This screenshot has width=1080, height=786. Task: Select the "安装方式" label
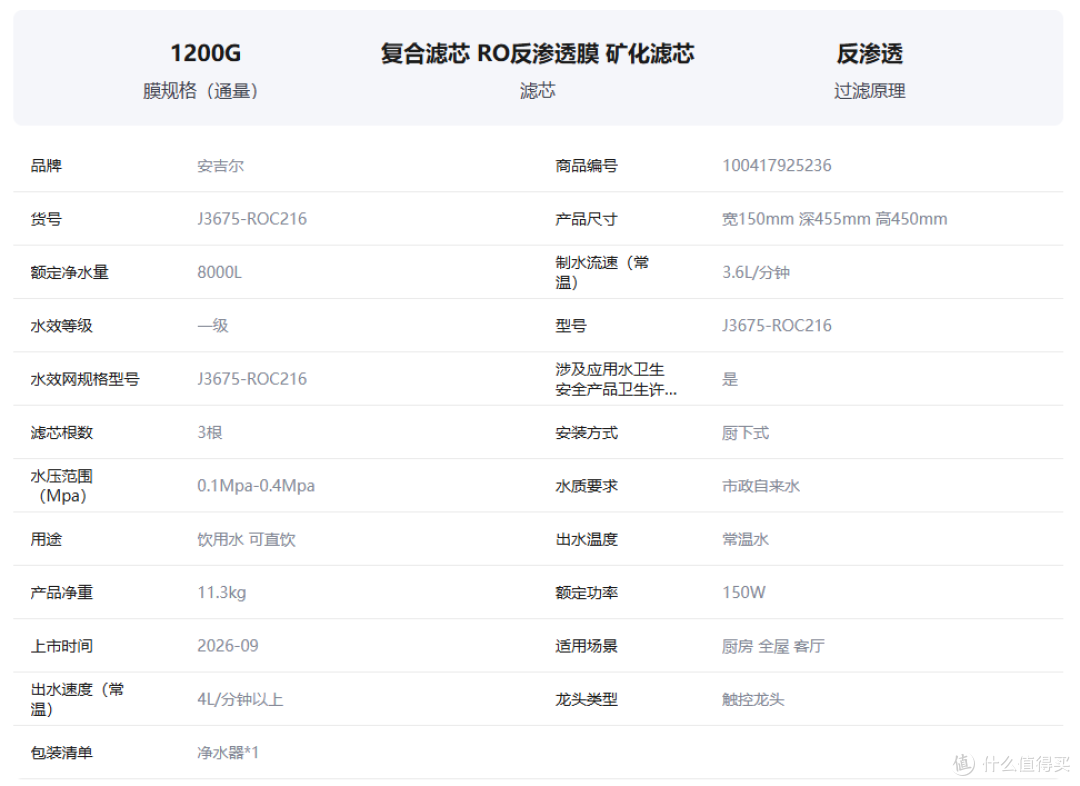pos(586,433)
